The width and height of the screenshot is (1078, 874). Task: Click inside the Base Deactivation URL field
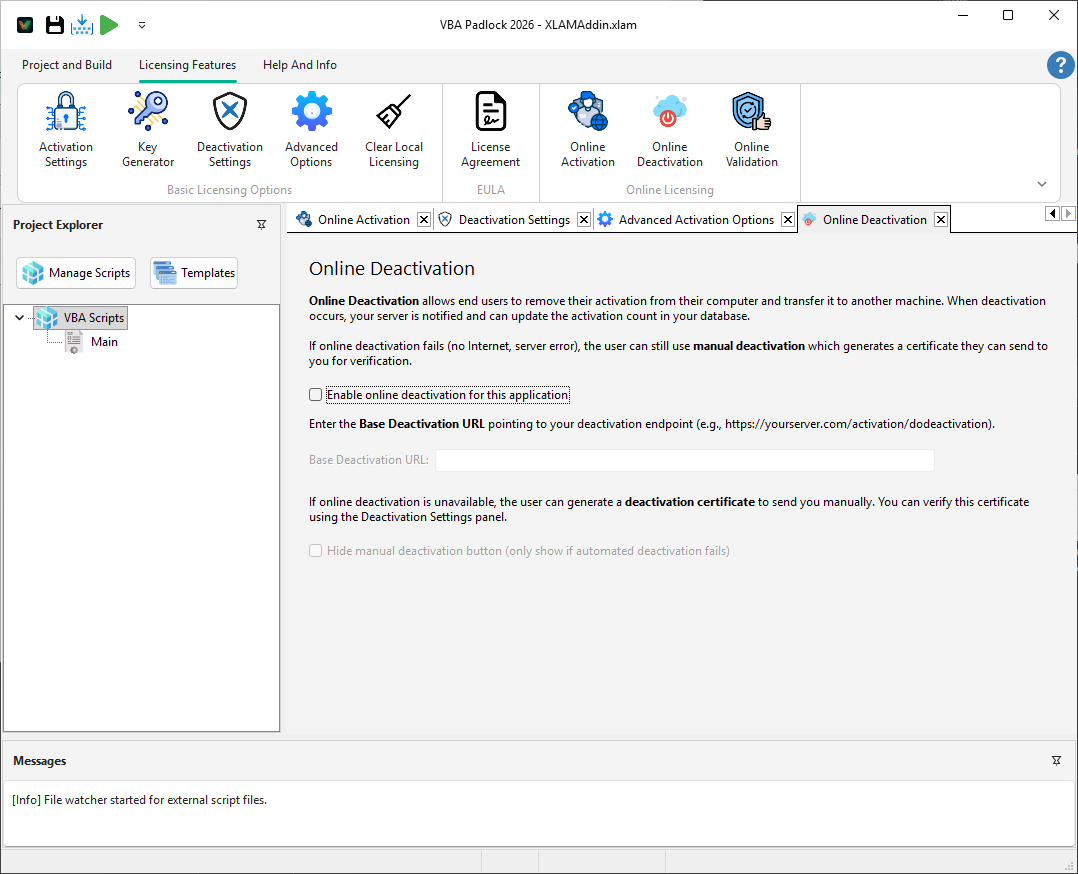pos(684,459)
